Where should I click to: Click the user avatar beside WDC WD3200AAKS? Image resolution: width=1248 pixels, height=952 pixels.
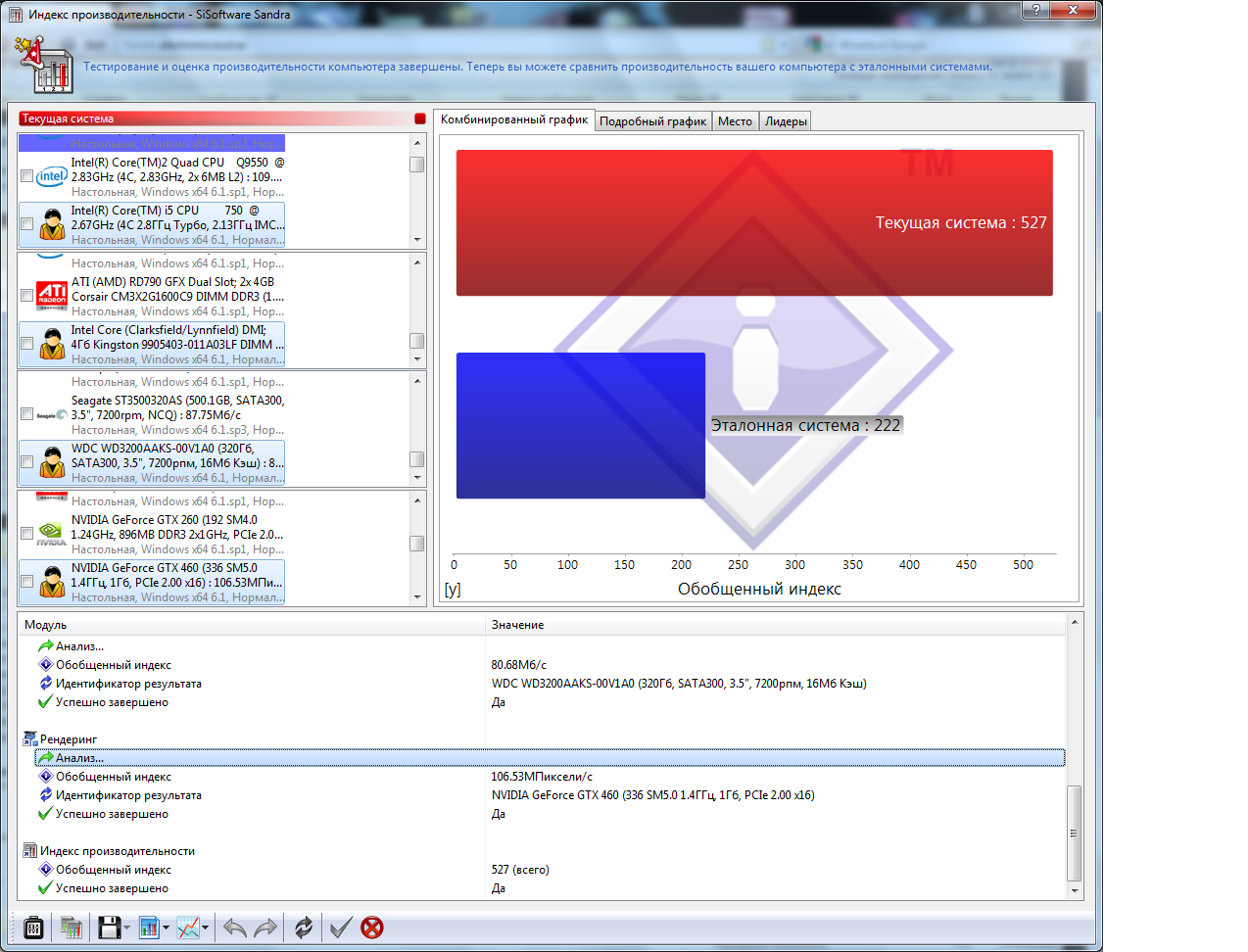click(x=52, y=462)
